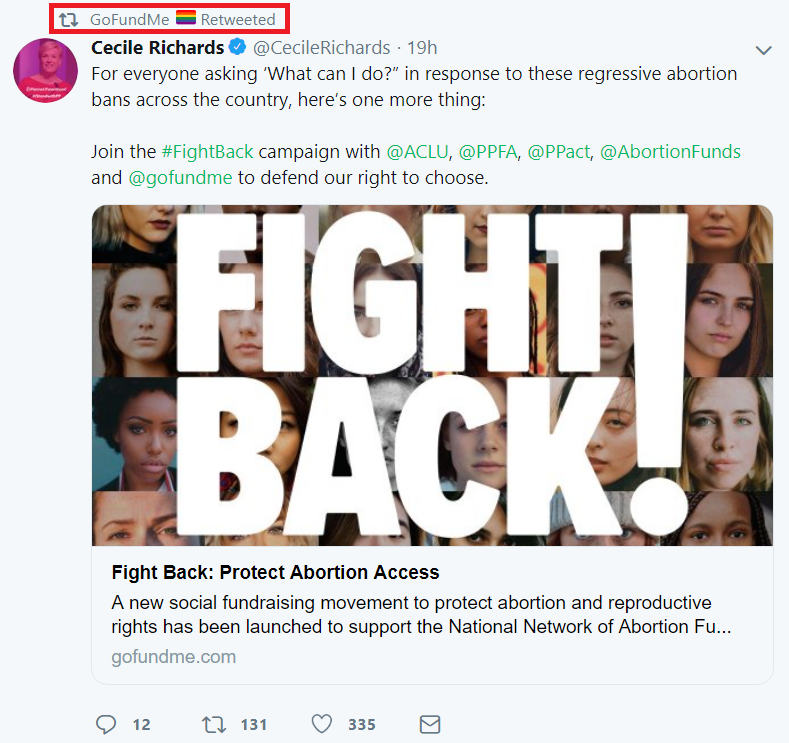Click the blue verified badge next to Cecile Richards
Image resolution: width=789 pixels, height=743 pixels.
tap(238, 47)
